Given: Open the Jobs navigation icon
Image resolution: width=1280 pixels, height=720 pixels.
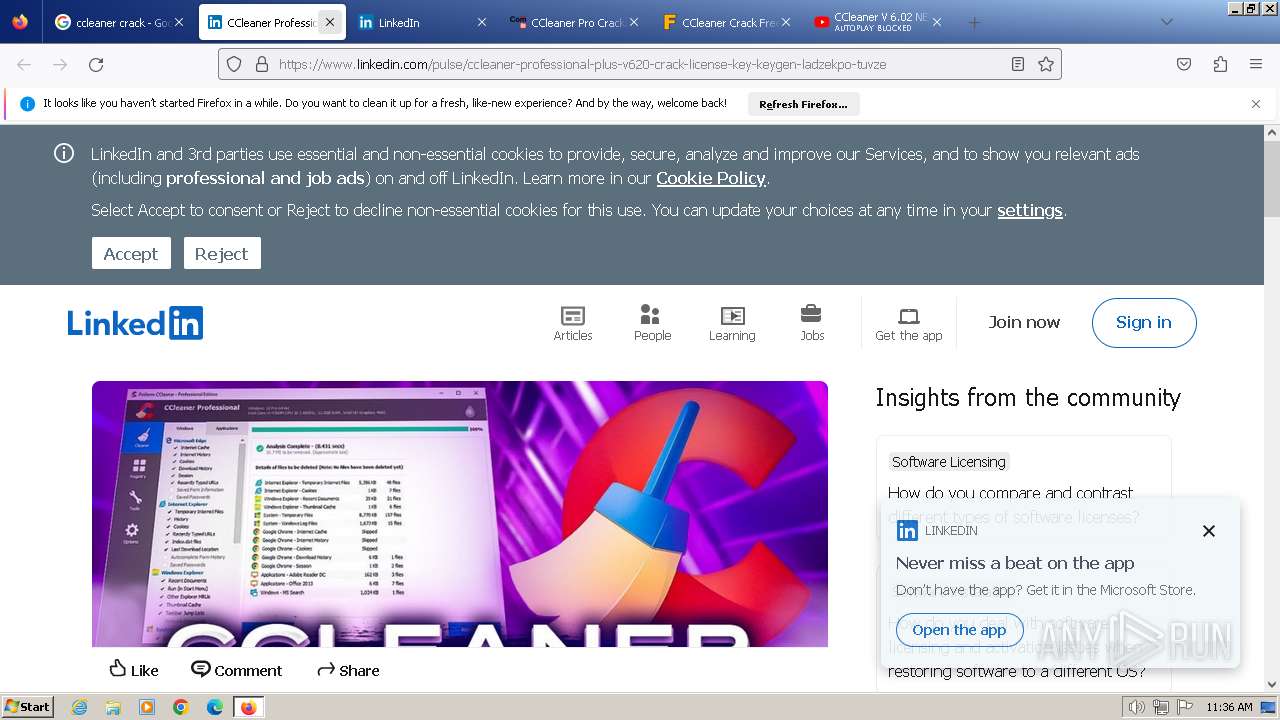Looking at the screenshot, I should tap(812, 323).
